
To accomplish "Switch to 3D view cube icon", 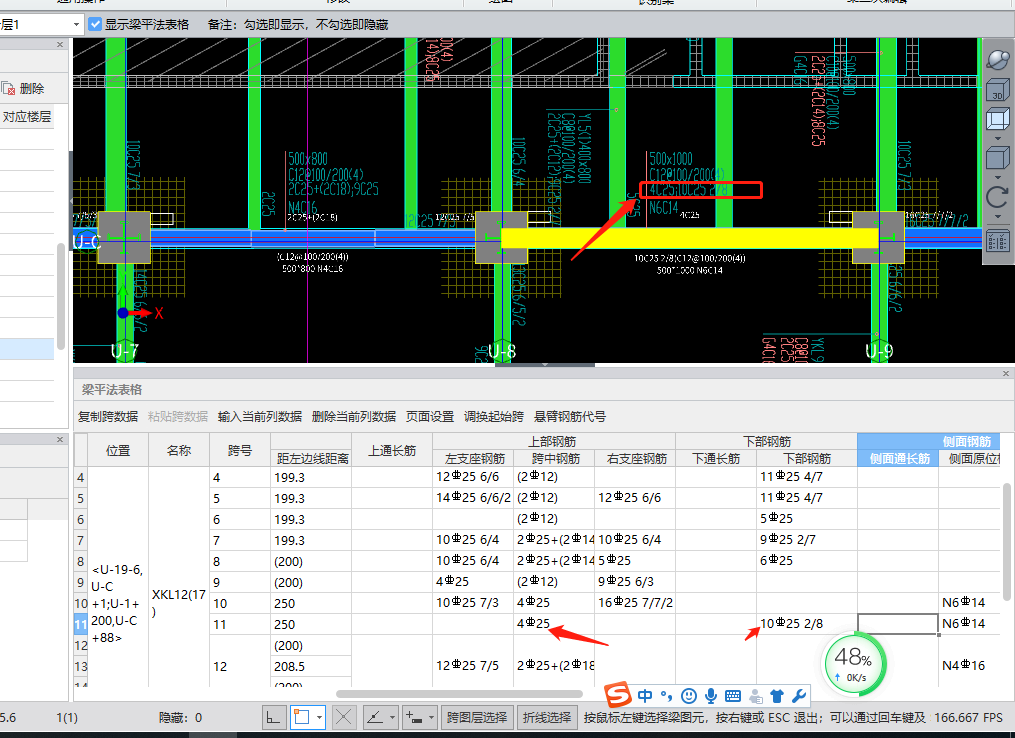I will pos(998,89).
